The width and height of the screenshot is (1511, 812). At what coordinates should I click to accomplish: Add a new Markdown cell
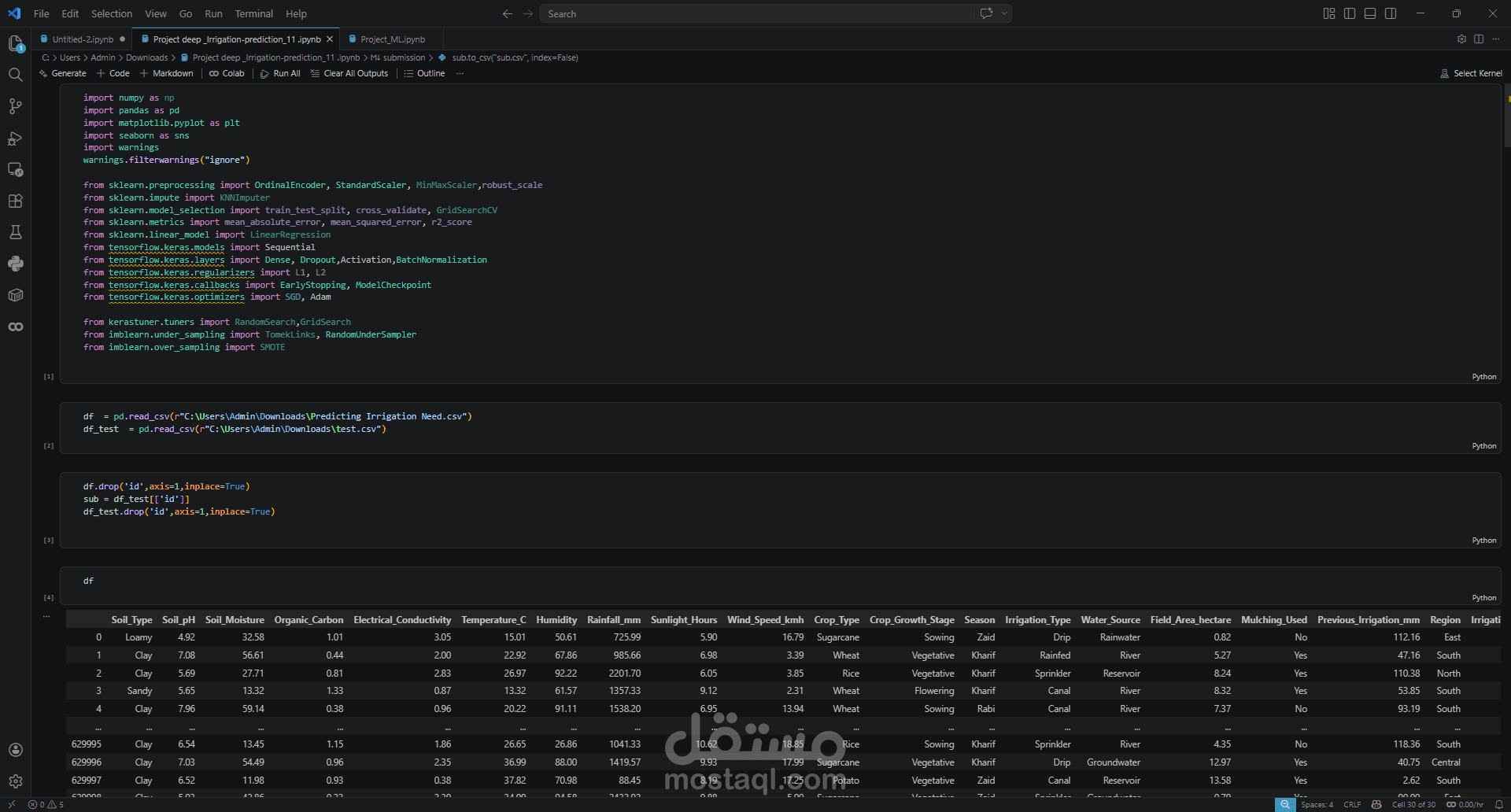(166, 73)
